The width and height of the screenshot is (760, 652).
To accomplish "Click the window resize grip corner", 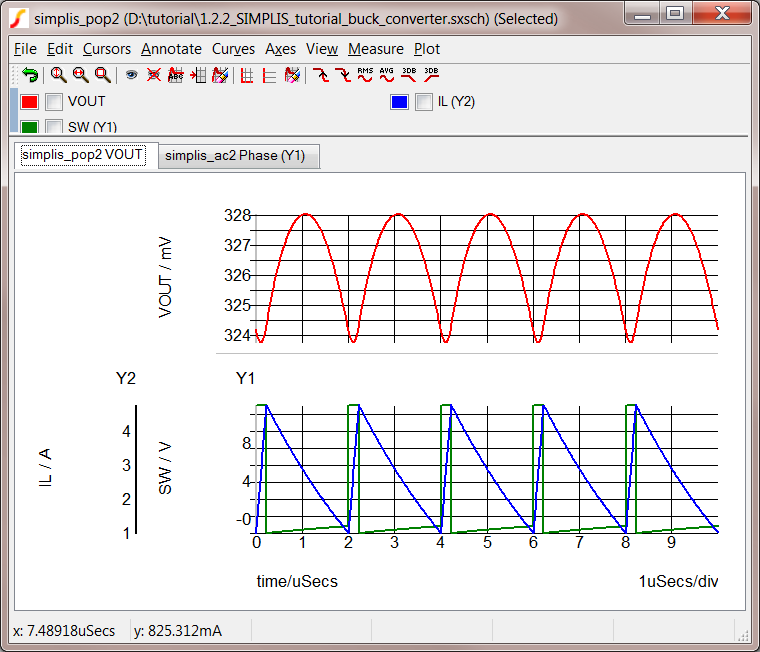I will (x=743, y=636).
